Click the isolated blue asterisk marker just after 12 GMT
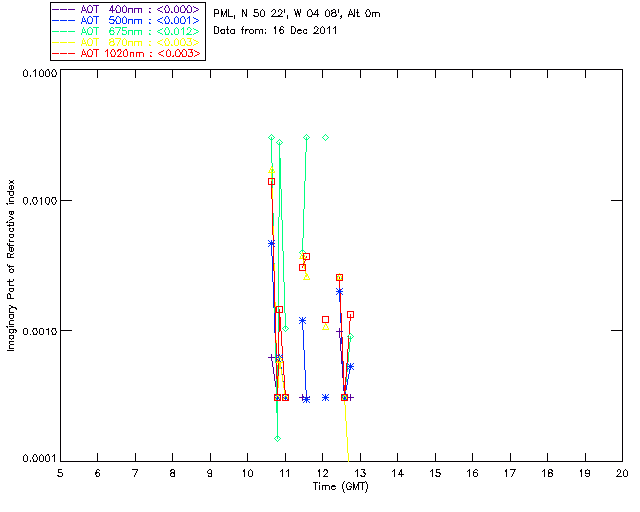 [325, 397]
